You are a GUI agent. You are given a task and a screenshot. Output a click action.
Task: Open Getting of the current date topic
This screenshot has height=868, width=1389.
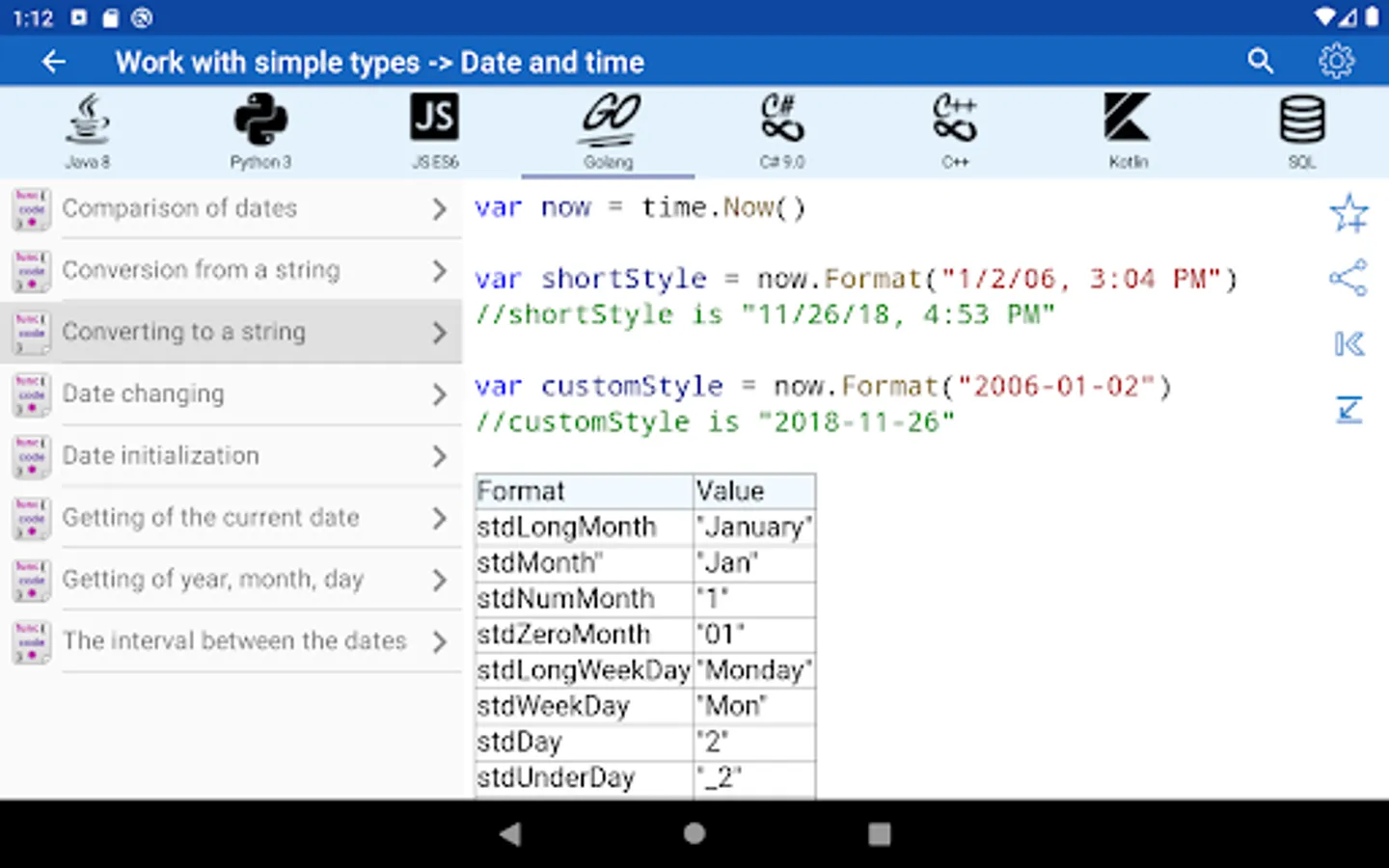[x=210, y=518]
